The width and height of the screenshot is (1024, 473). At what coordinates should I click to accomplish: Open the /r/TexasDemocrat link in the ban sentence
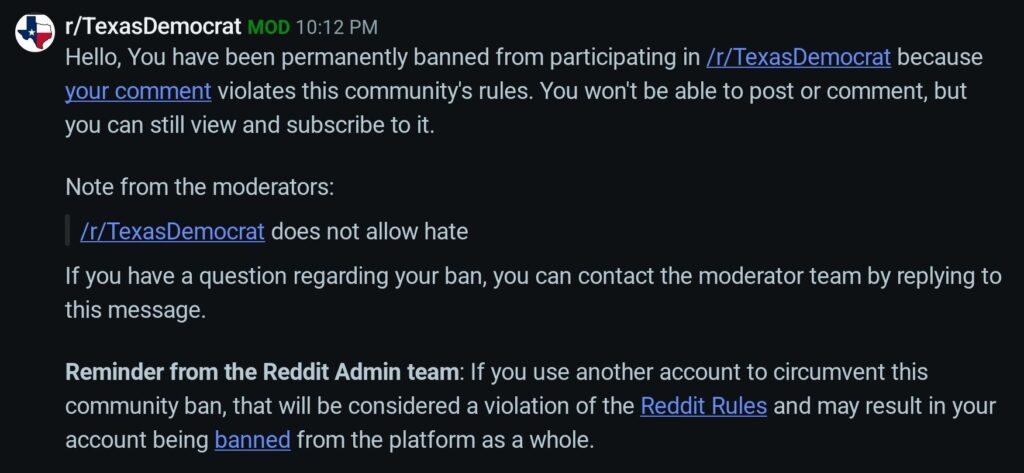click(798, 57)
